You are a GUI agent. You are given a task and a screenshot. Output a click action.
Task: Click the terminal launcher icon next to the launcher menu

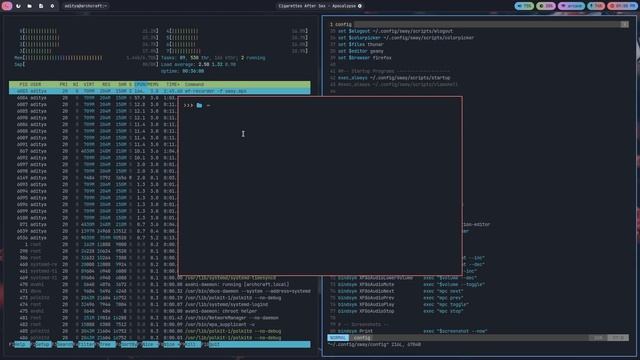[x=18, y=6]
